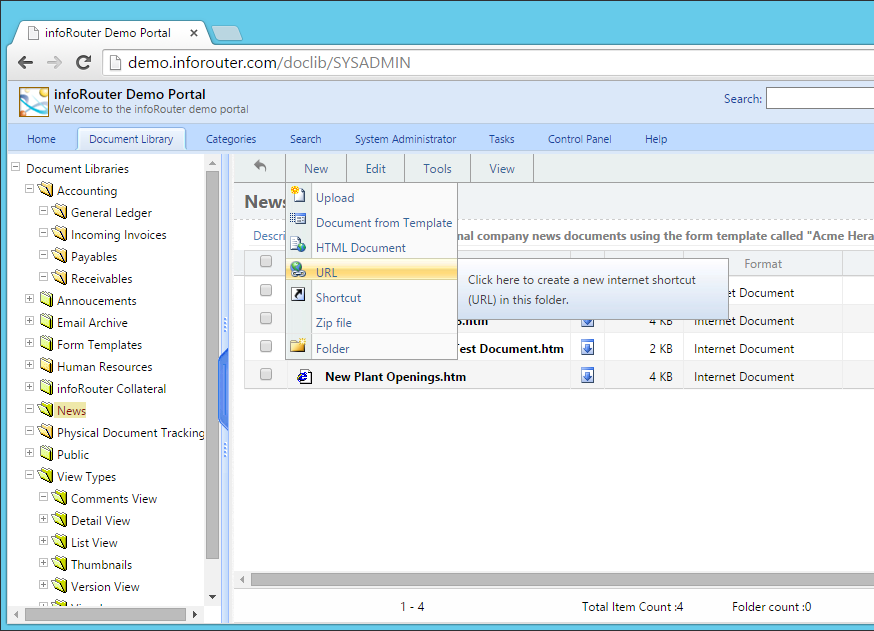
Task: Click the Format column header
Action: 763,264
